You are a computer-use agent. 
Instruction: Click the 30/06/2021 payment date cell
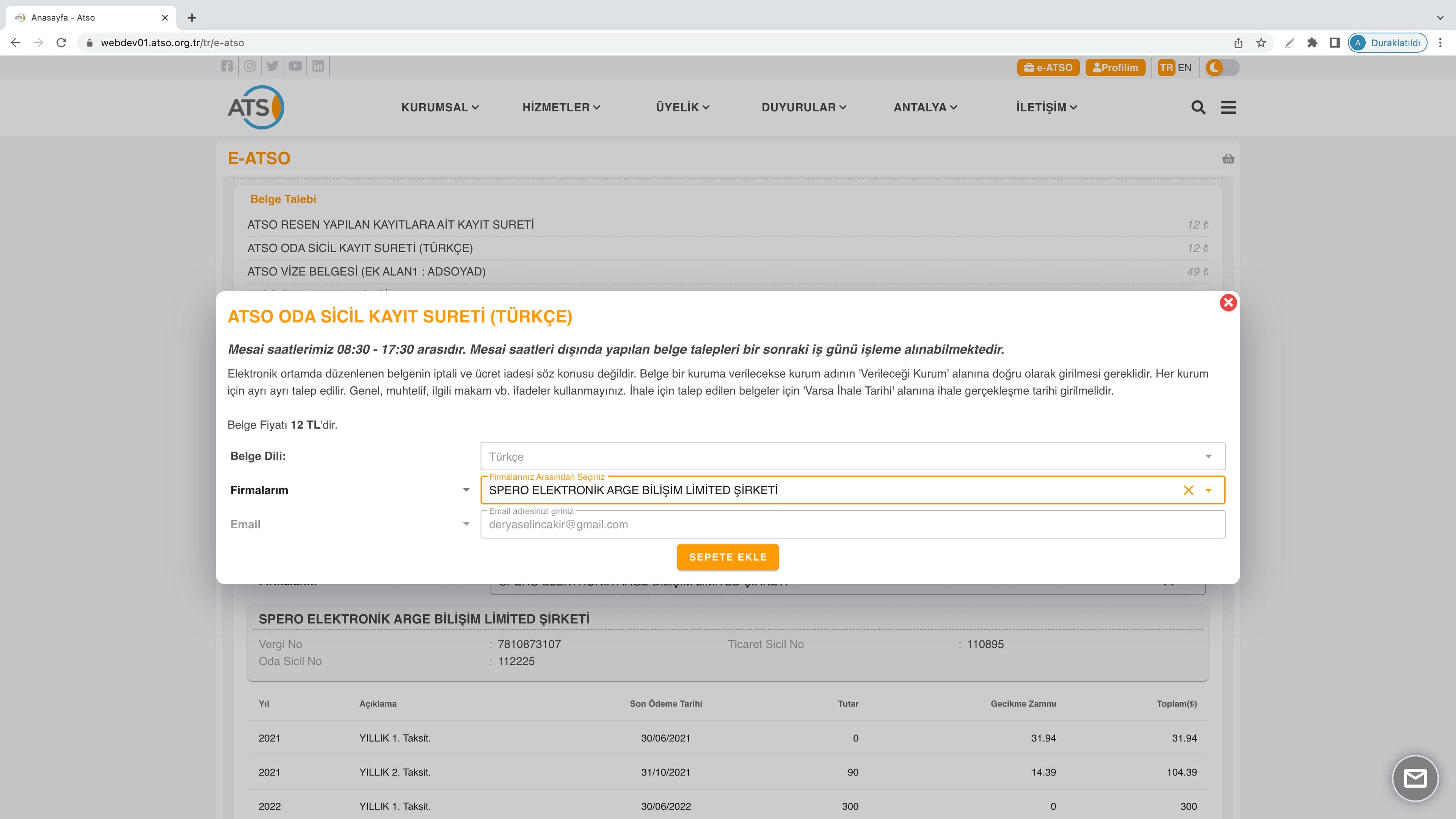pyautogui.click(x=666, y=738)
